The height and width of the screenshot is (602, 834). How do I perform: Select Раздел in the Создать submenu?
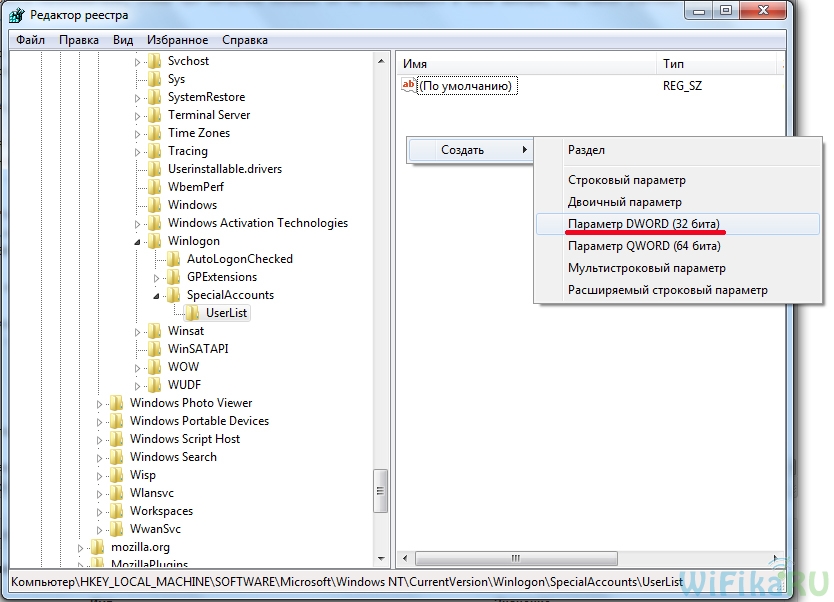[x=586, y=150]
